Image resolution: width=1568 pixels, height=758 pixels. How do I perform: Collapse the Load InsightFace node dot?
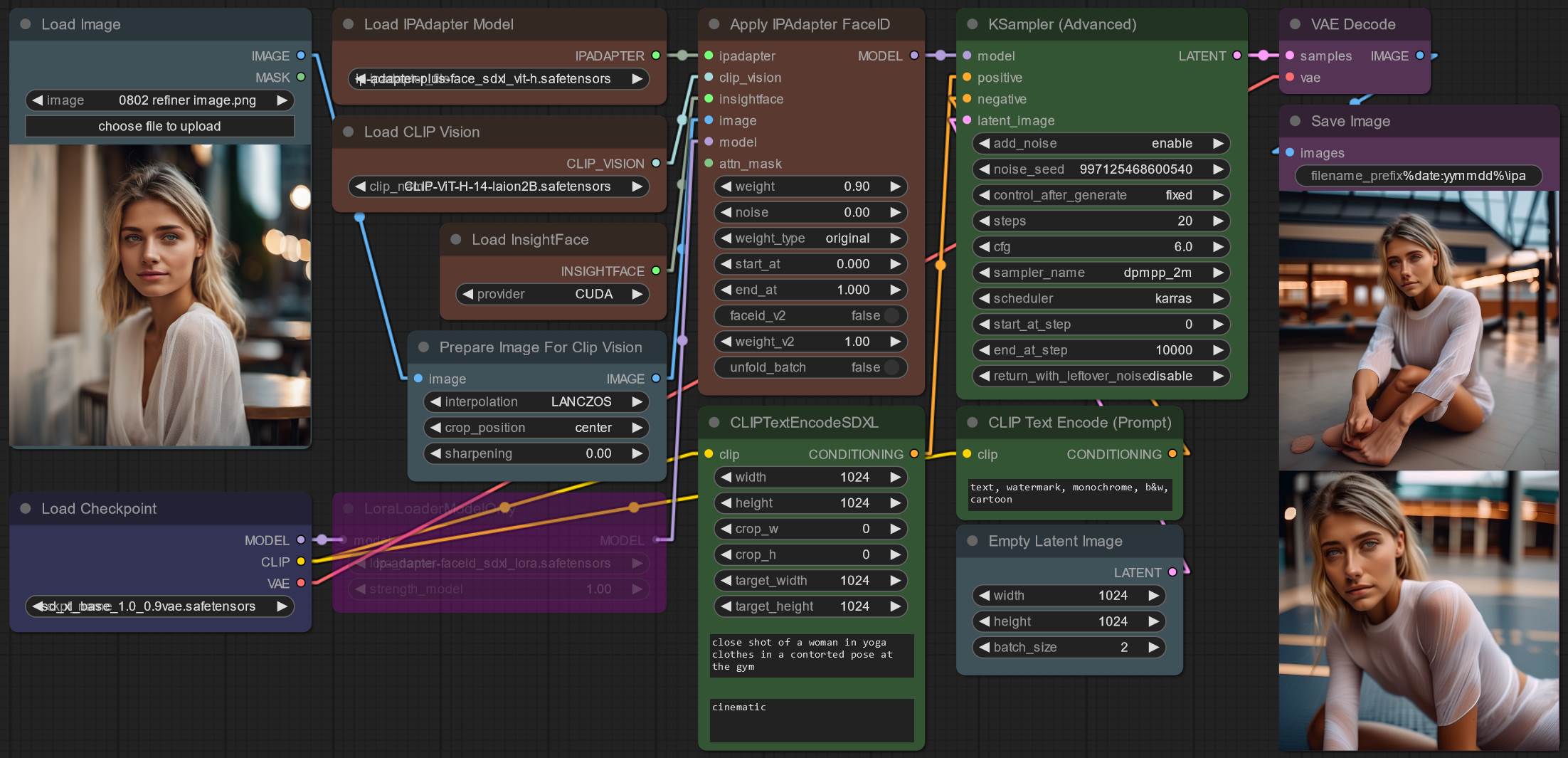[x=456, y=239]
